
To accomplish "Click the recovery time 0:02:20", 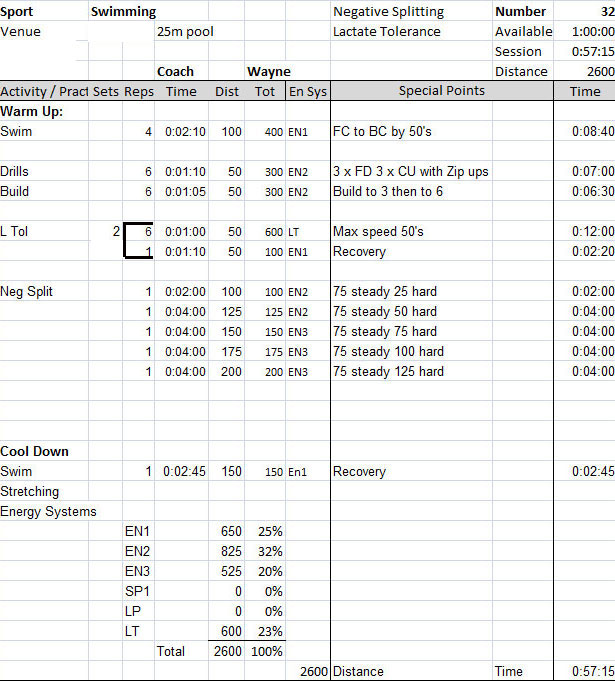I will tap(593, 251).
